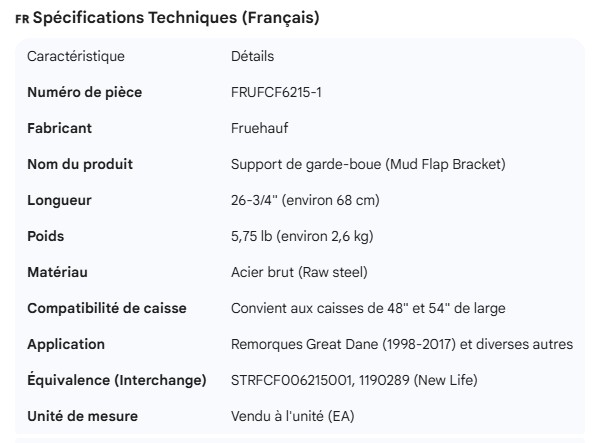600x443 pixels.
Task: Click the 'Matériau' row label
Action: (58, 272)
